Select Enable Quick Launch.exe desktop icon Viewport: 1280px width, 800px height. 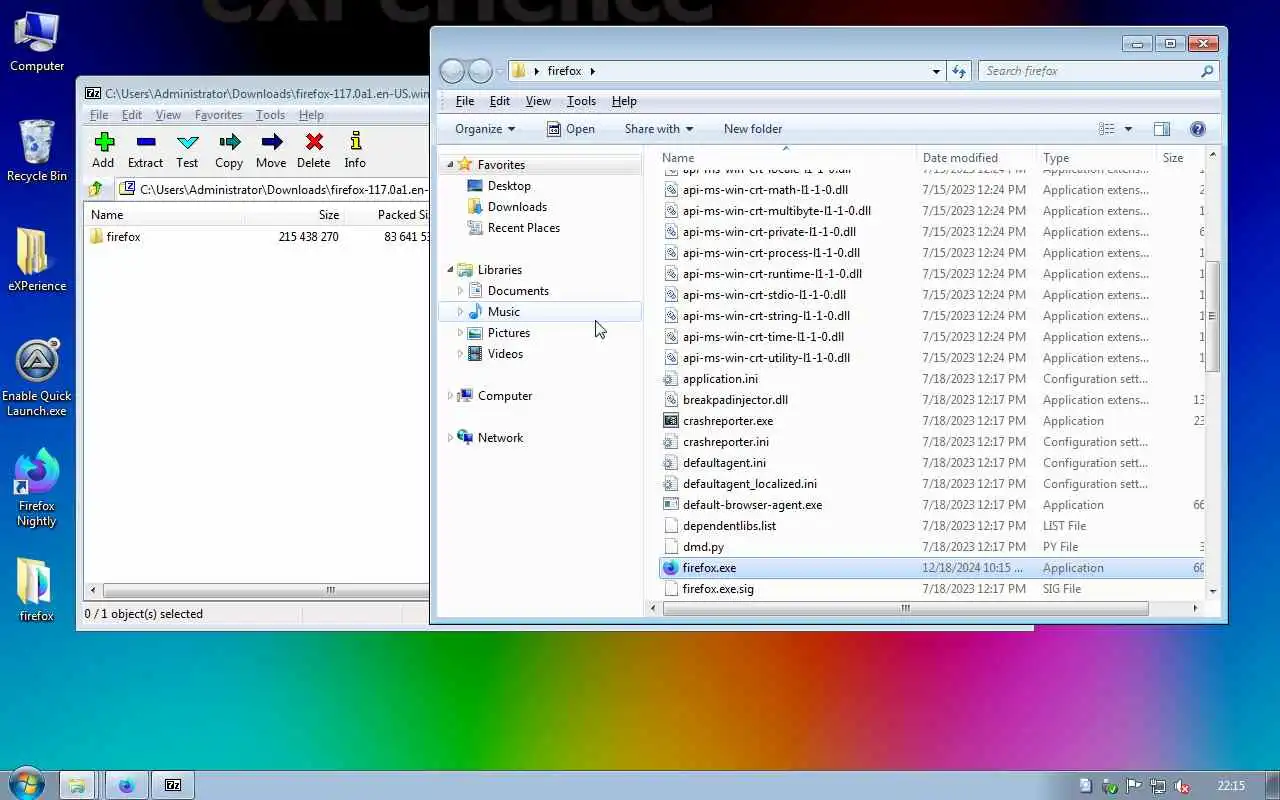click(37, 378)
